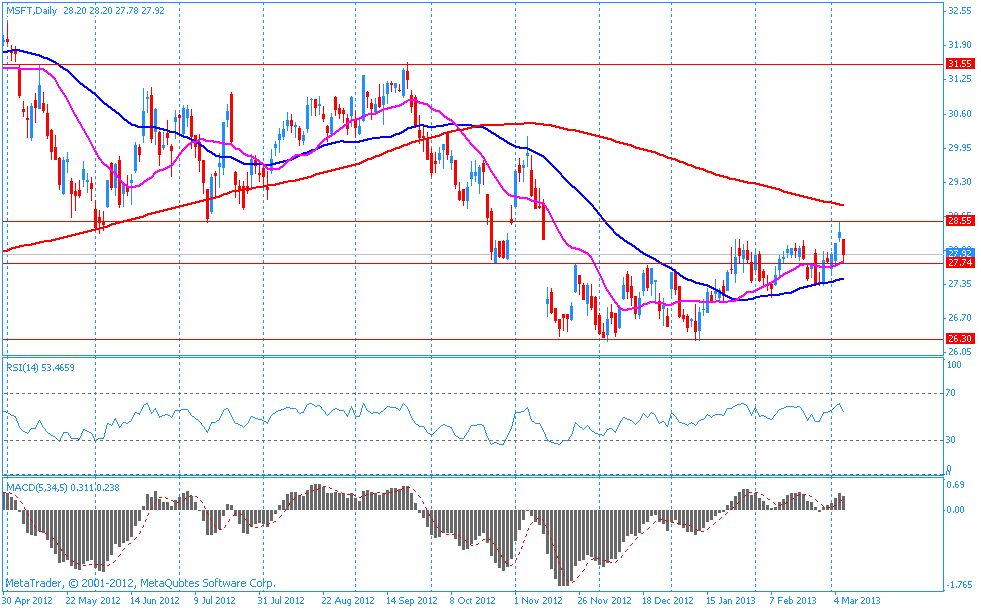Select the red 28.55 price level tag

pyautogui.click(x=960, y=220)
